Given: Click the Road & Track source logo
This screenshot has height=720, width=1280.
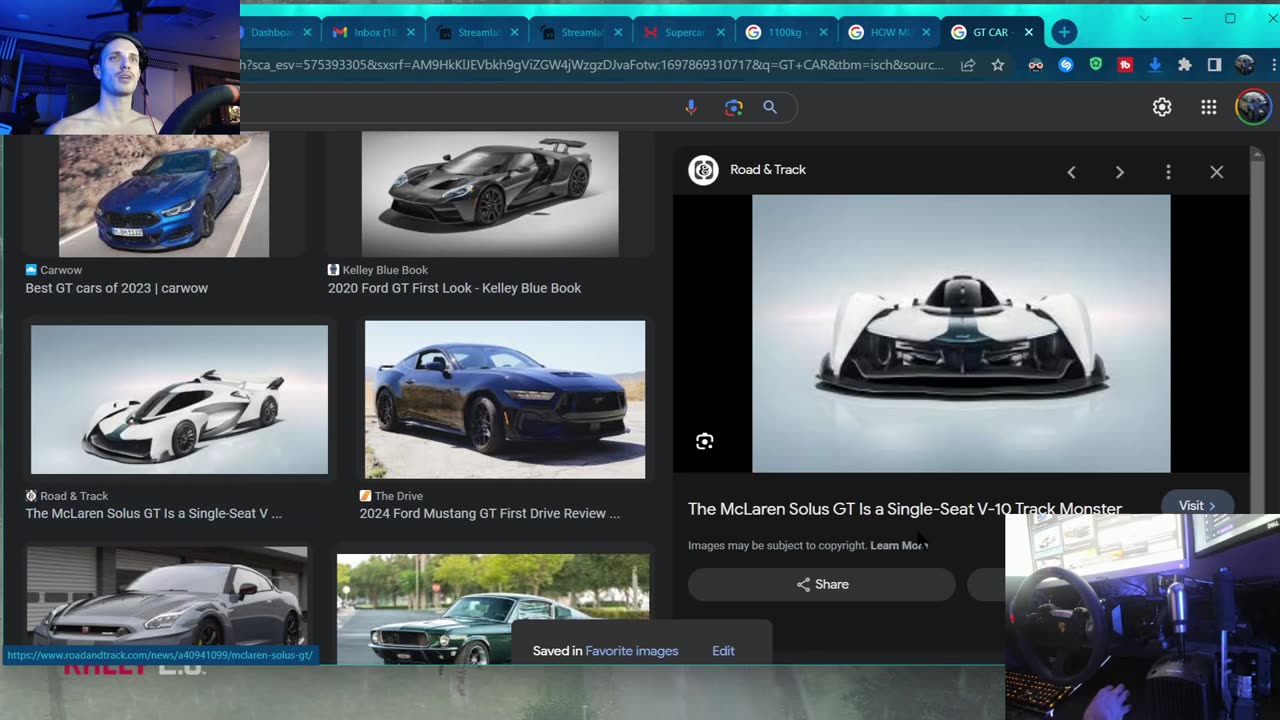Looking at the screenshot, I should coord(703,170).
